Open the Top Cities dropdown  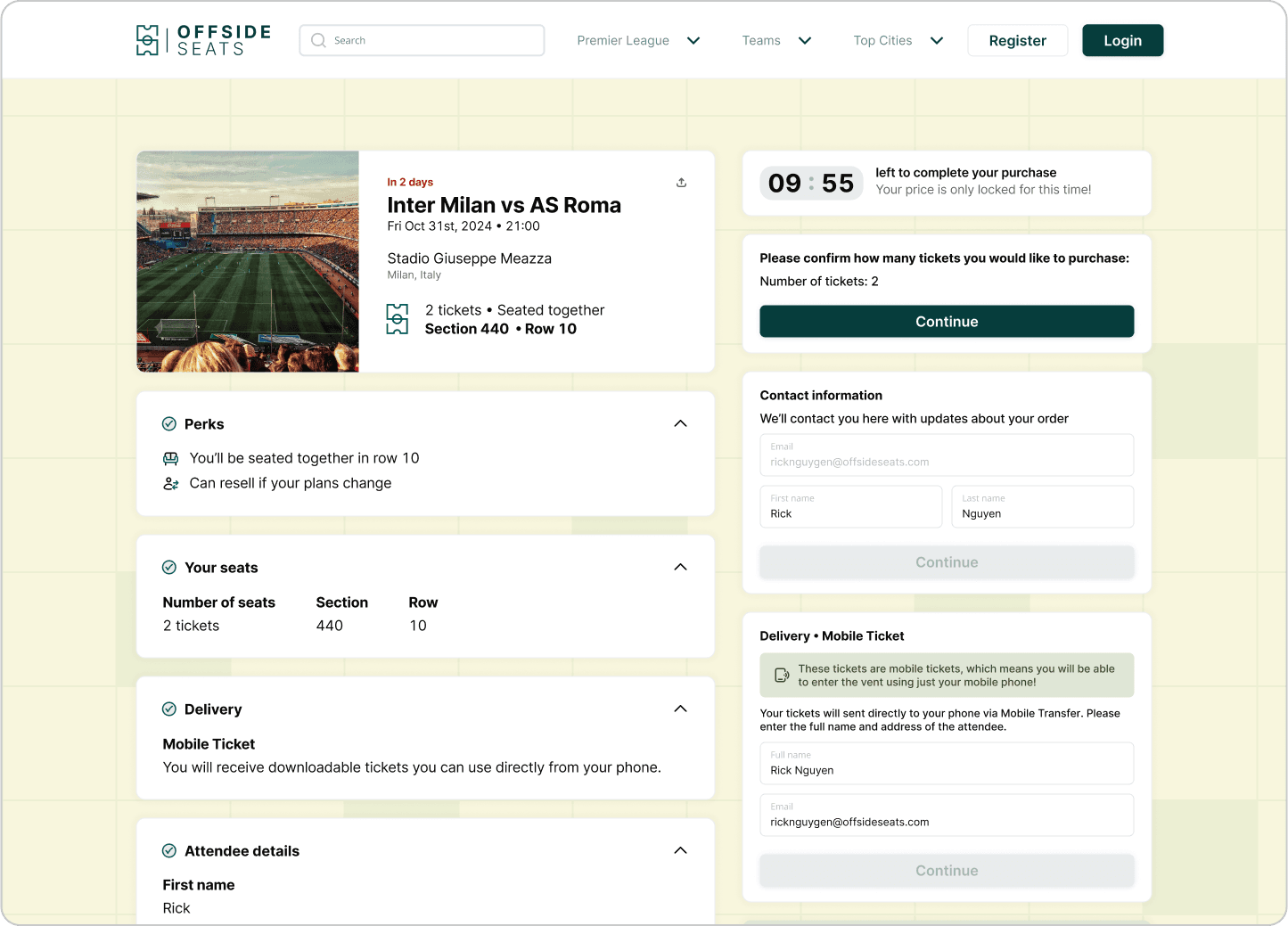coord(898,40)
